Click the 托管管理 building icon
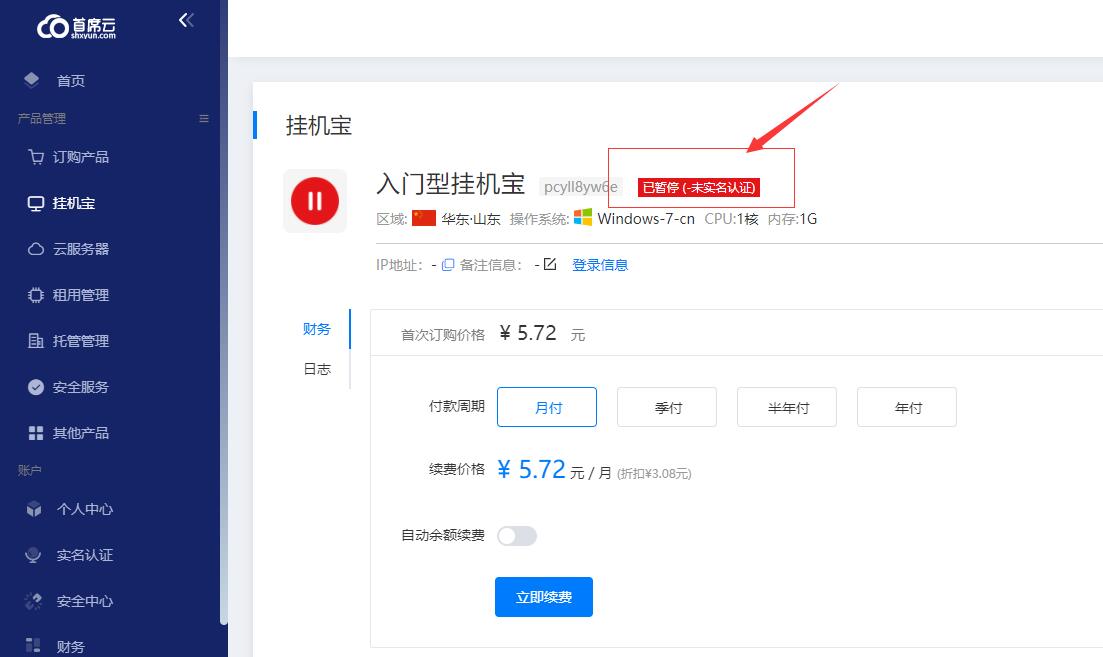The image size is (1103, 657). 36,341
